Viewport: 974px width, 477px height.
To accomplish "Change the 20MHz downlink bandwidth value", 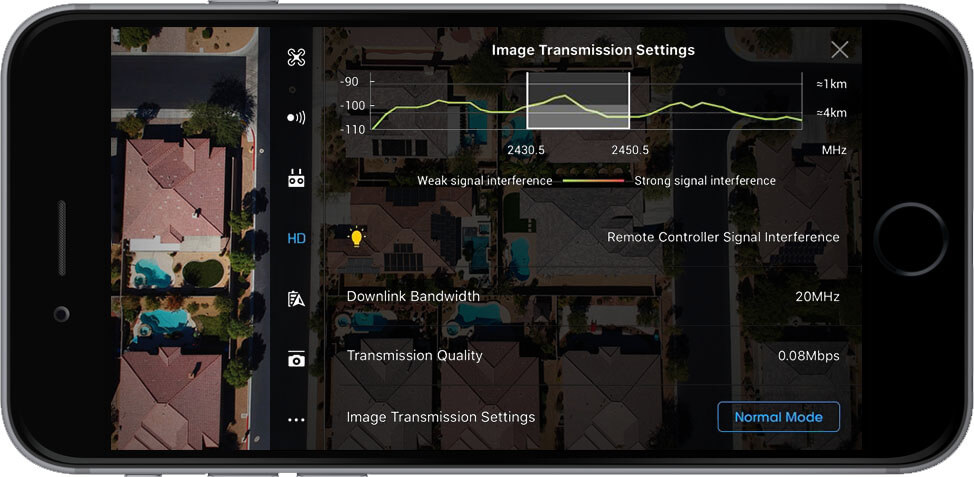I will (x=817, y=297).
